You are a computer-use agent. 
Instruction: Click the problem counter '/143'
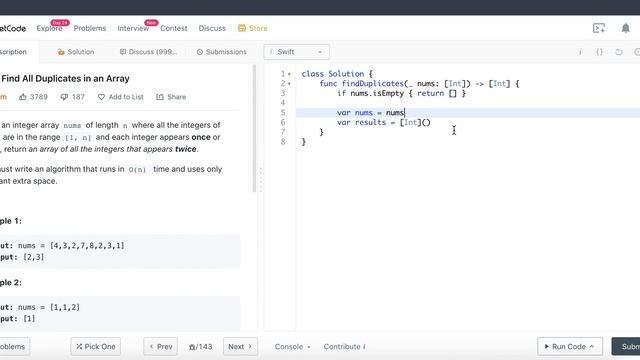[200, 347]
